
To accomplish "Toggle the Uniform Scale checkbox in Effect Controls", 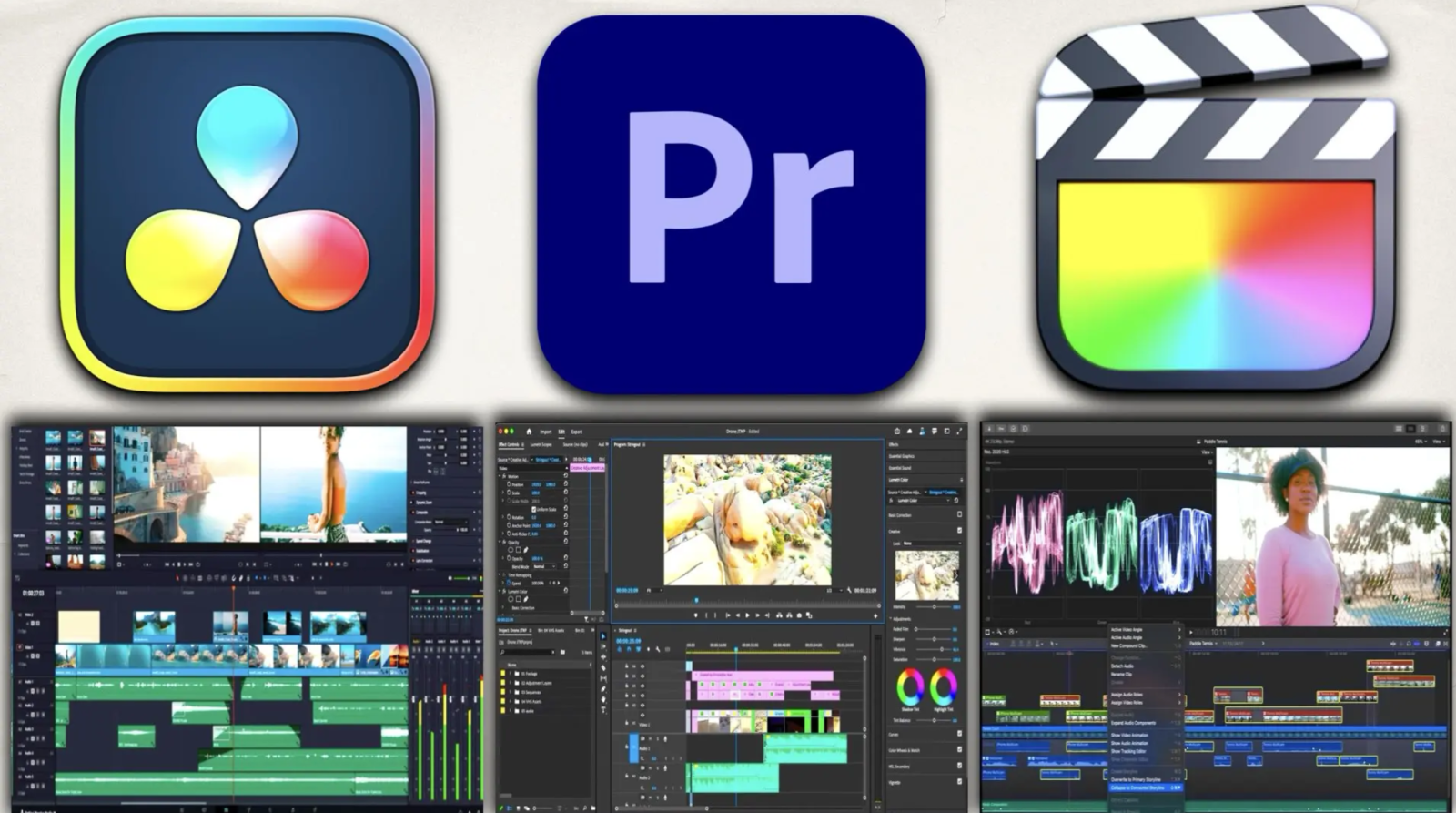I will (x=534, y=510).
